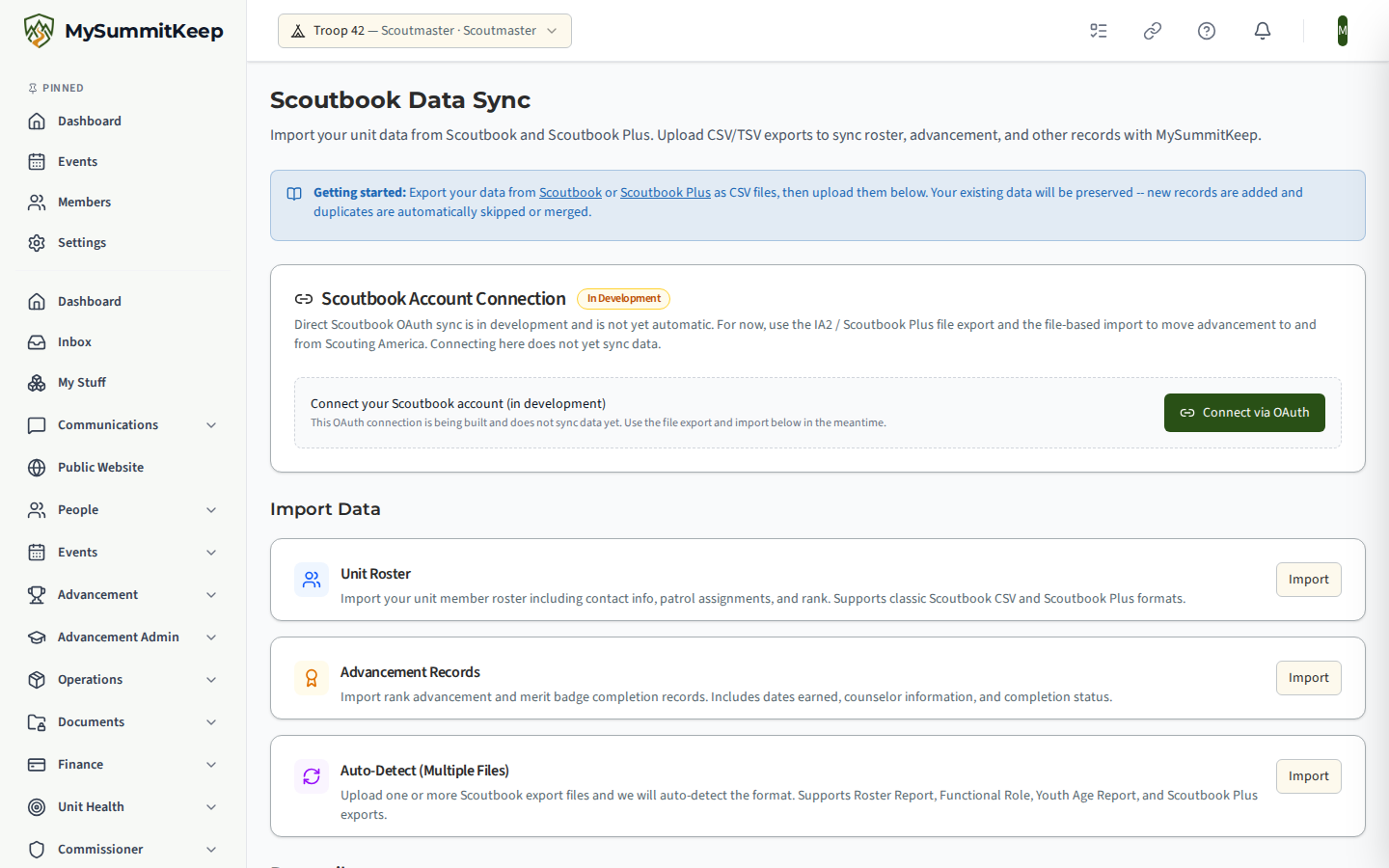This screenshot has width=1389, height=868.
Task: Open the pinned Dashboard home item
Action: tap(123, 122)
